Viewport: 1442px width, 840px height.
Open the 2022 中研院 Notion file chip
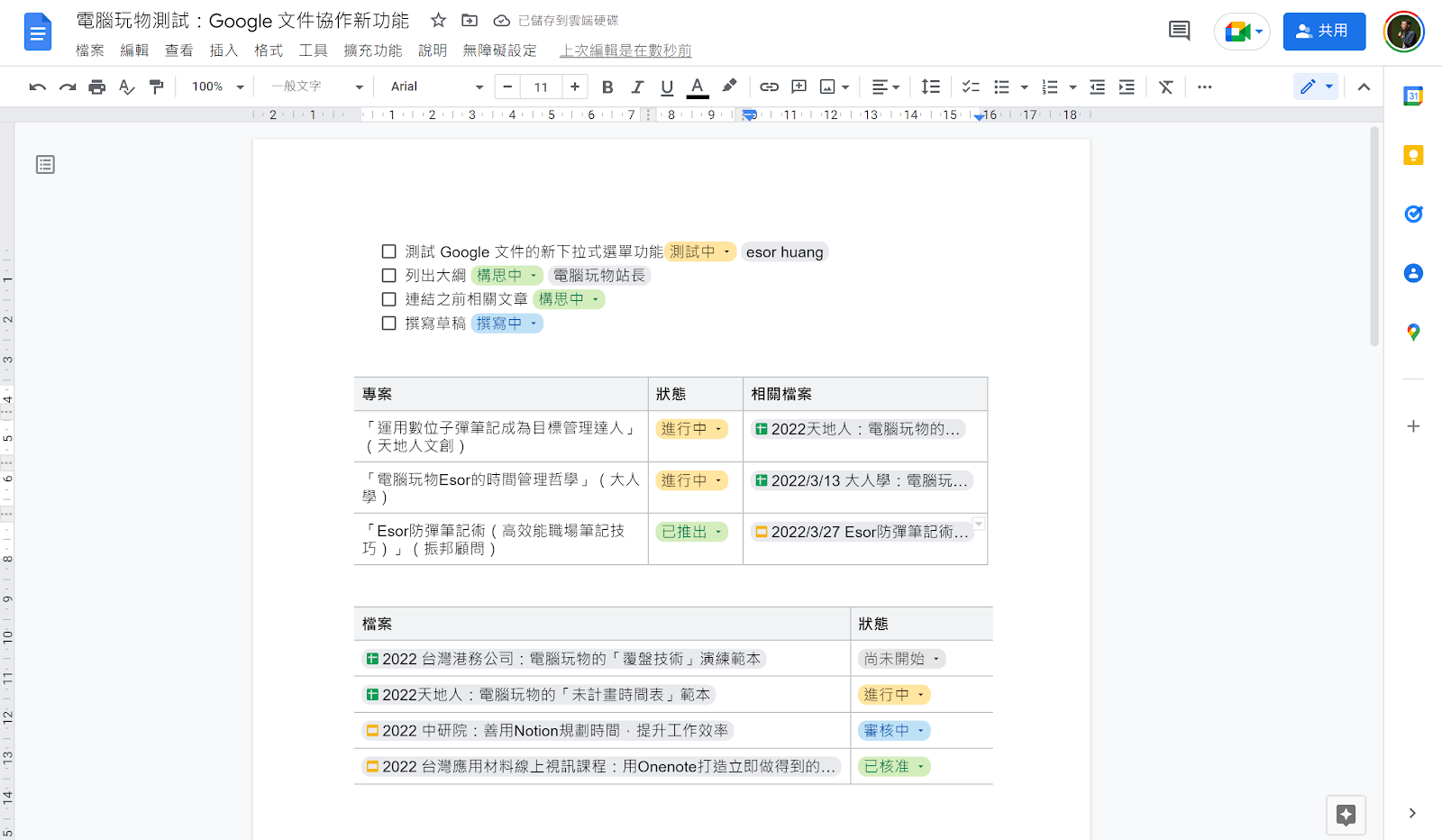click(x=547, y=731)
